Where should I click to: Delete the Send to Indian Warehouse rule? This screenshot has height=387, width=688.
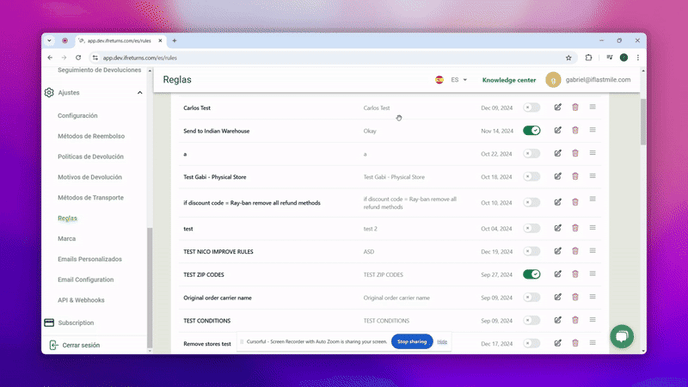coord(575,130)
